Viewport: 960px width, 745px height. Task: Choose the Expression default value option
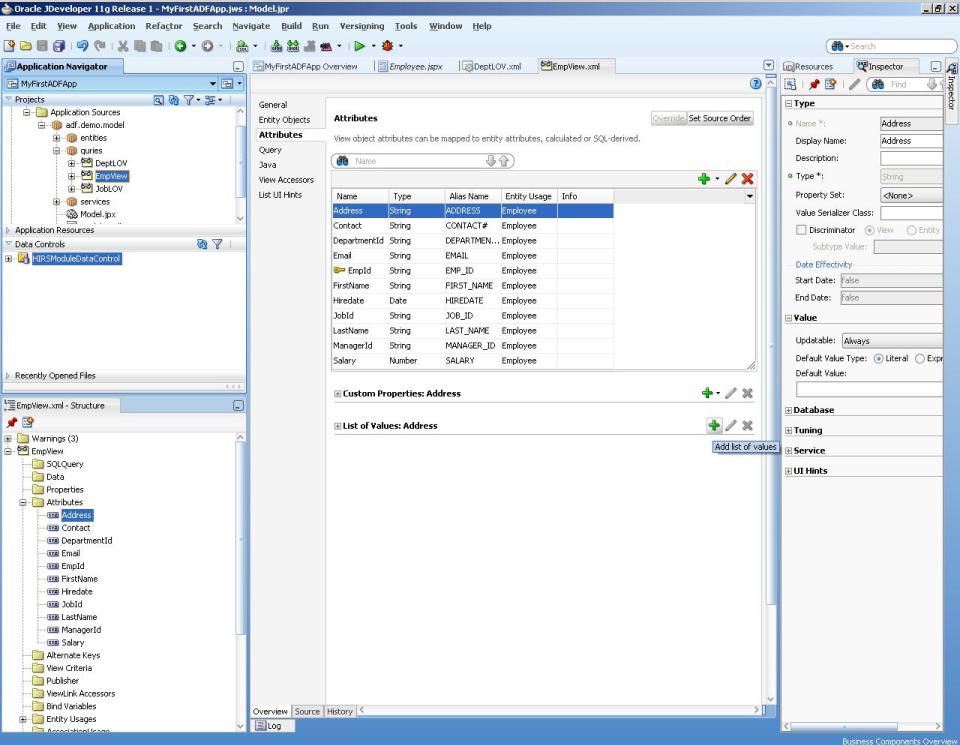click(x=921, y=358)
